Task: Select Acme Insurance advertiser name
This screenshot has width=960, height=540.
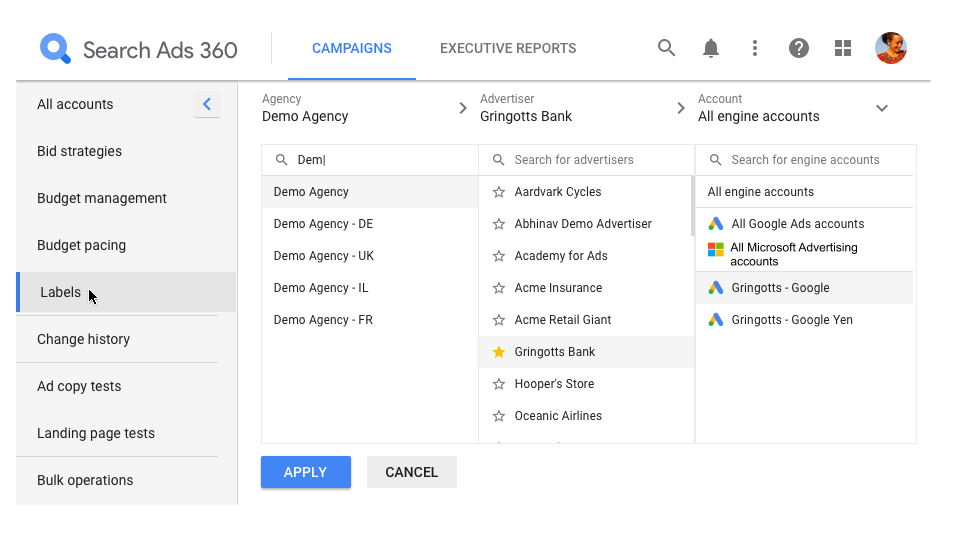Action: (x=558, y=288)
